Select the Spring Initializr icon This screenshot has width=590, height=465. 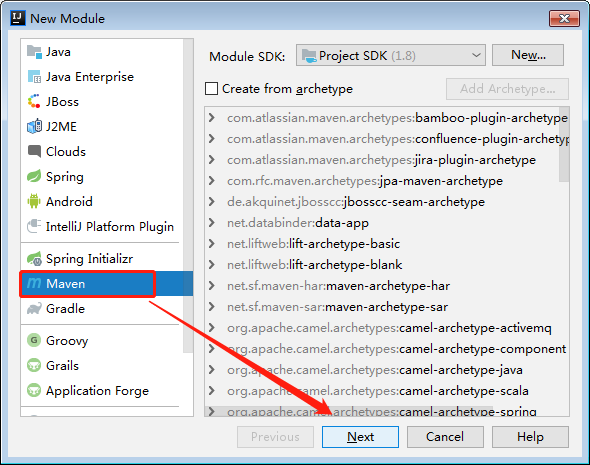[x=34, y=258]
